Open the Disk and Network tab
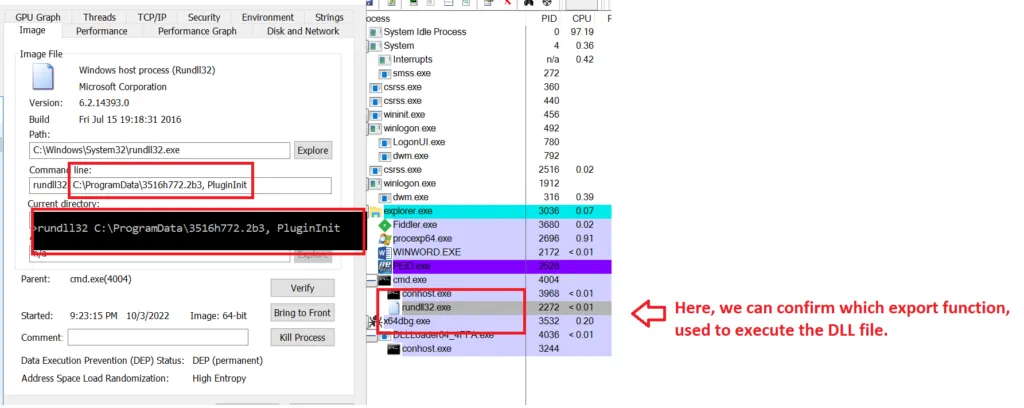This screenshot has width=1024, height=408. click(303, 31)
